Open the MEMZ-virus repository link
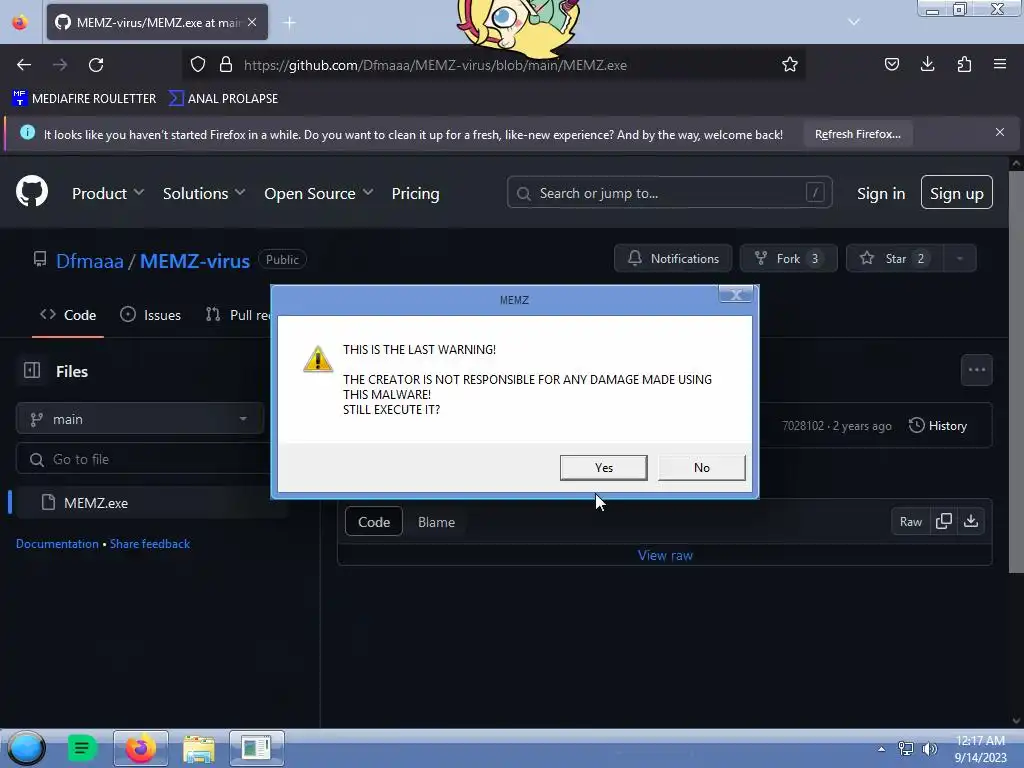The height and width of the screenshot is (768, 1024). [195, 261]
